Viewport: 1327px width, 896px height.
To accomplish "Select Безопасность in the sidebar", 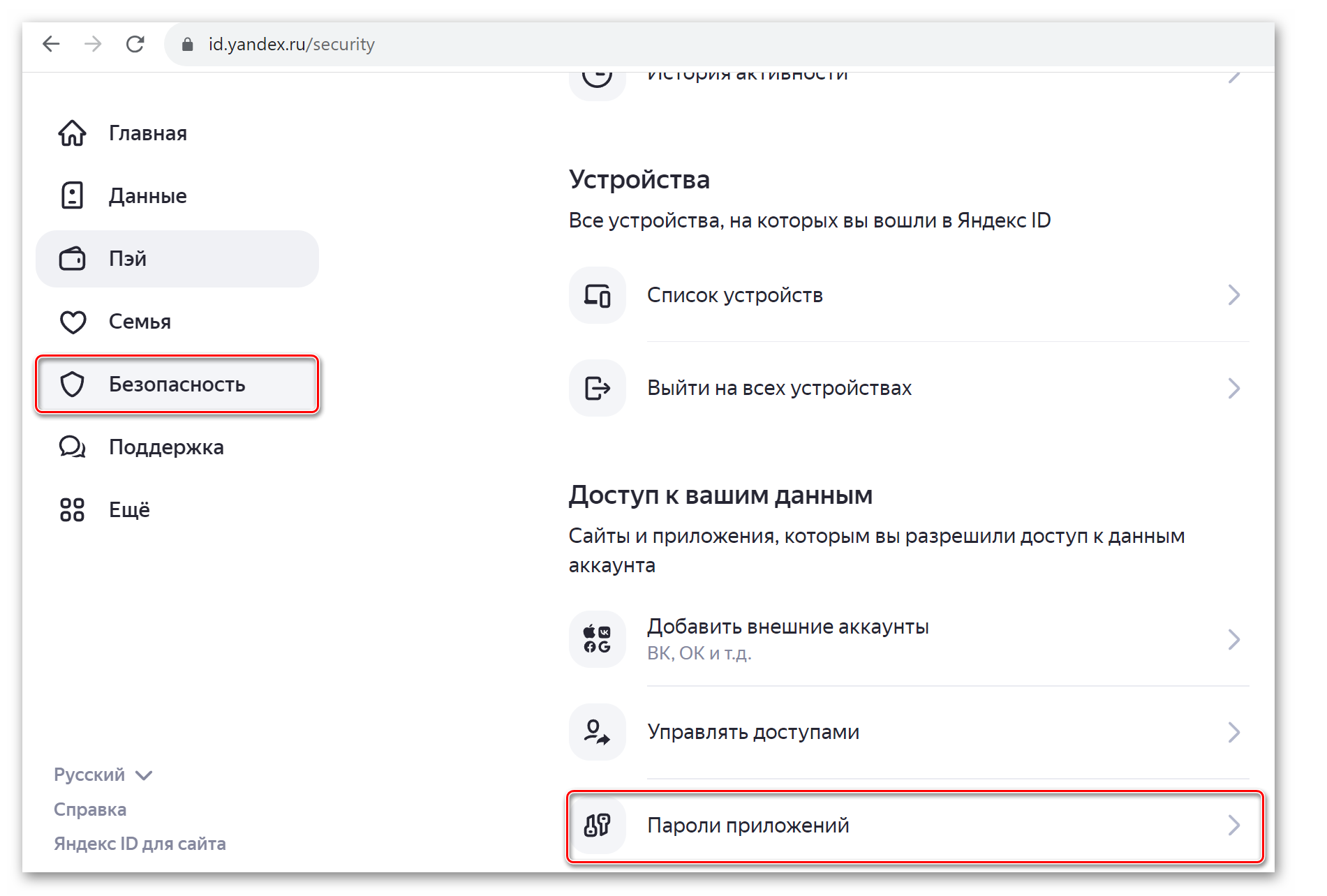I will coord(177,384).
